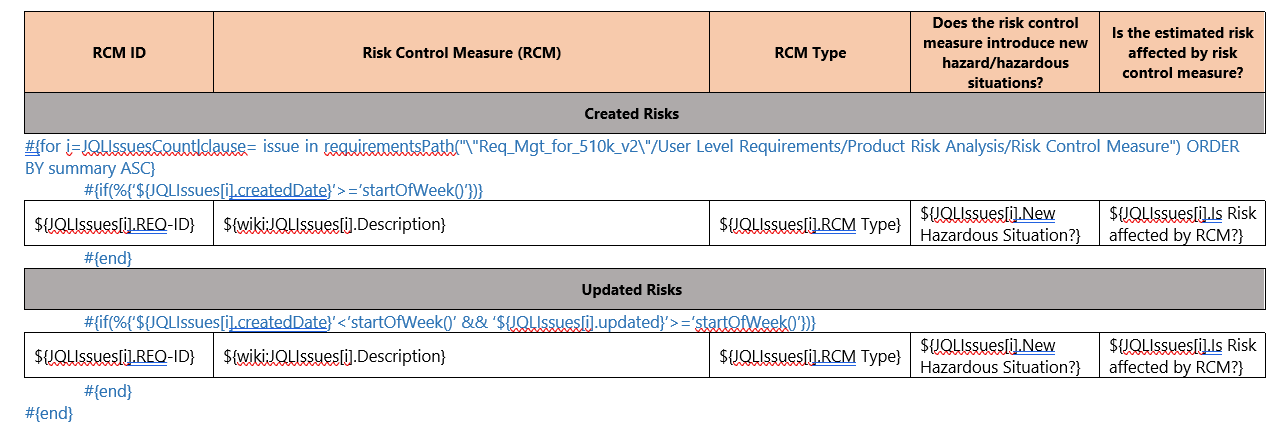Select the estimated risk affected header cell
The width and height of the screenshot is (1285, 435).
(1182, 53)
